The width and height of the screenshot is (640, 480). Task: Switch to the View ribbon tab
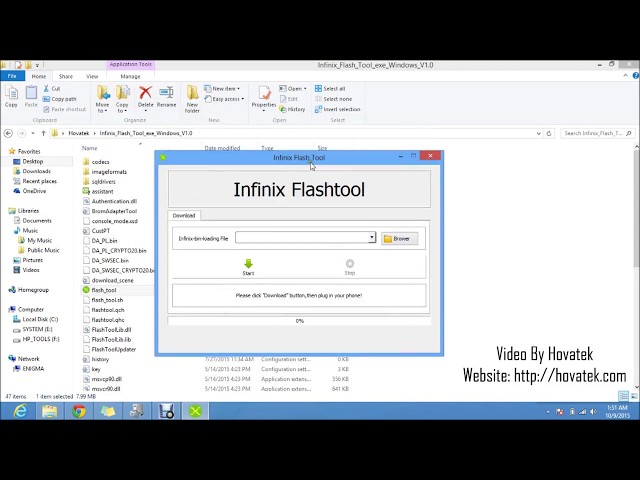92,76
